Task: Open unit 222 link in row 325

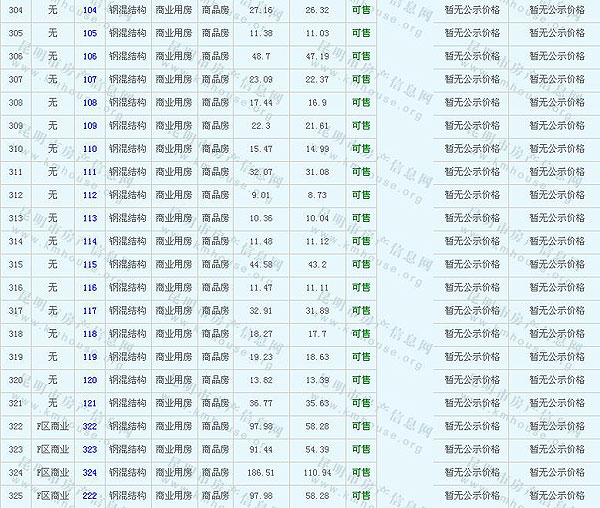Action: click(90, 496)
